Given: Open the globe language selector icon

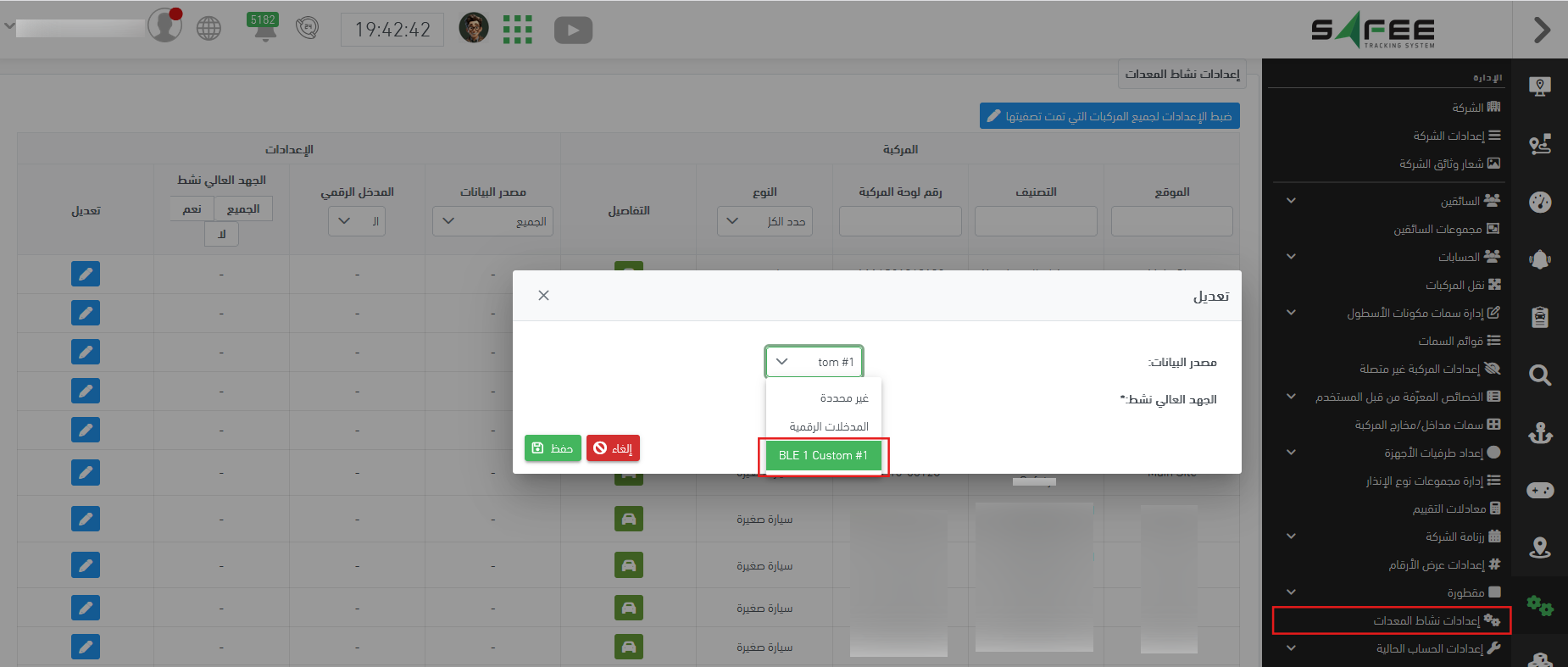Looking at the screenshot, I should 209,29.
